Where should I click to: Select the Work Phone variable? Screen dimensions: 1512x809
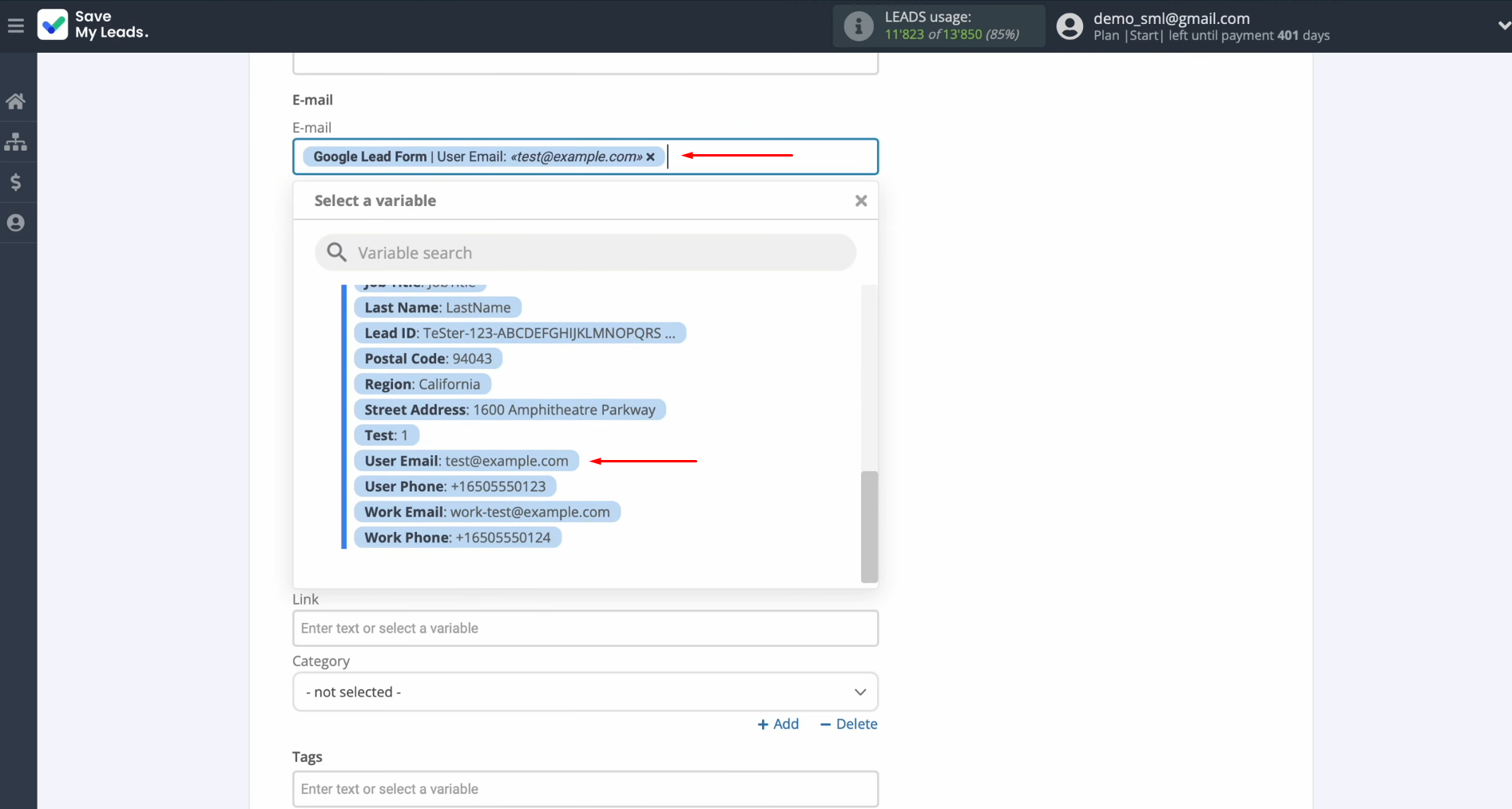(x=458, y=537)
